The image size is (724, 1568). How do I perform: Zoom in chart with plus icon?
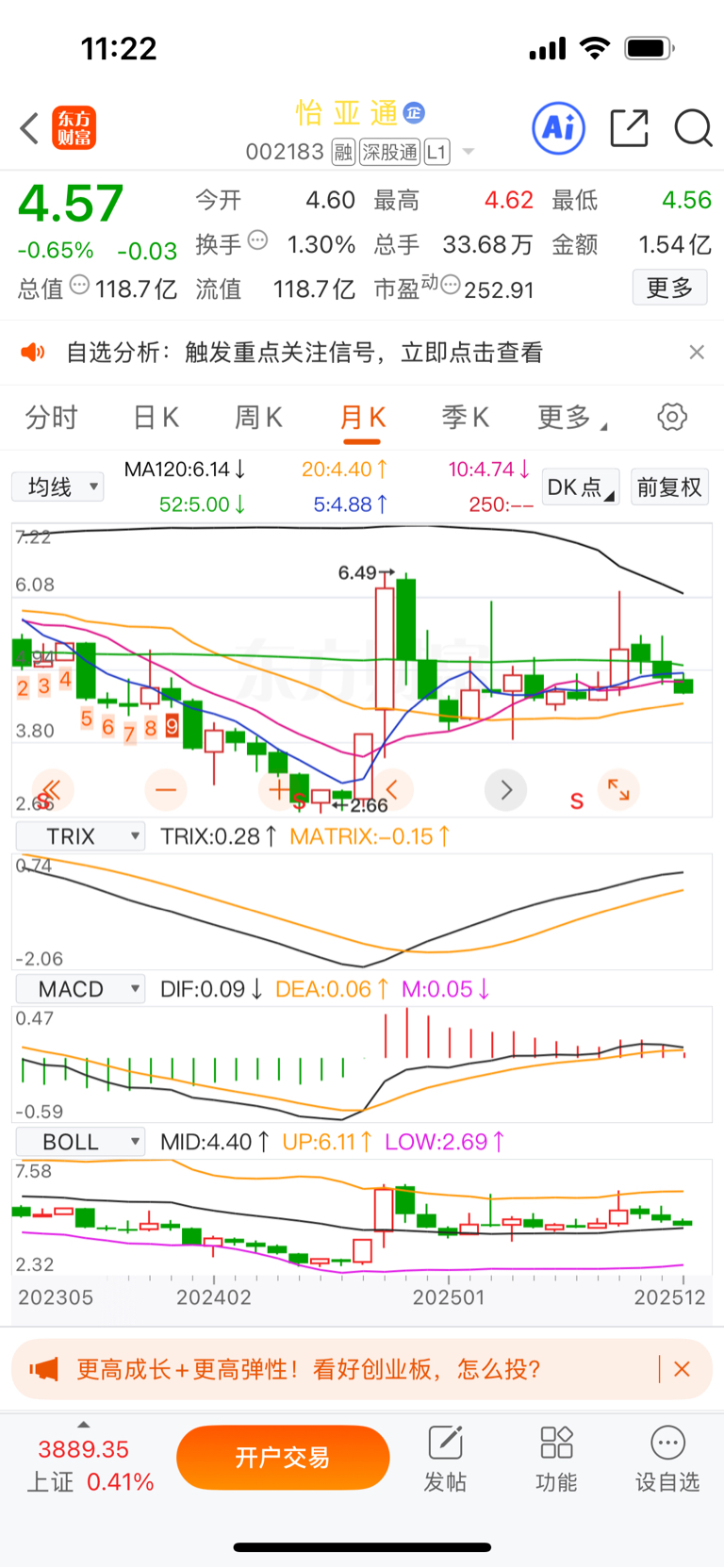pos(279,789)
